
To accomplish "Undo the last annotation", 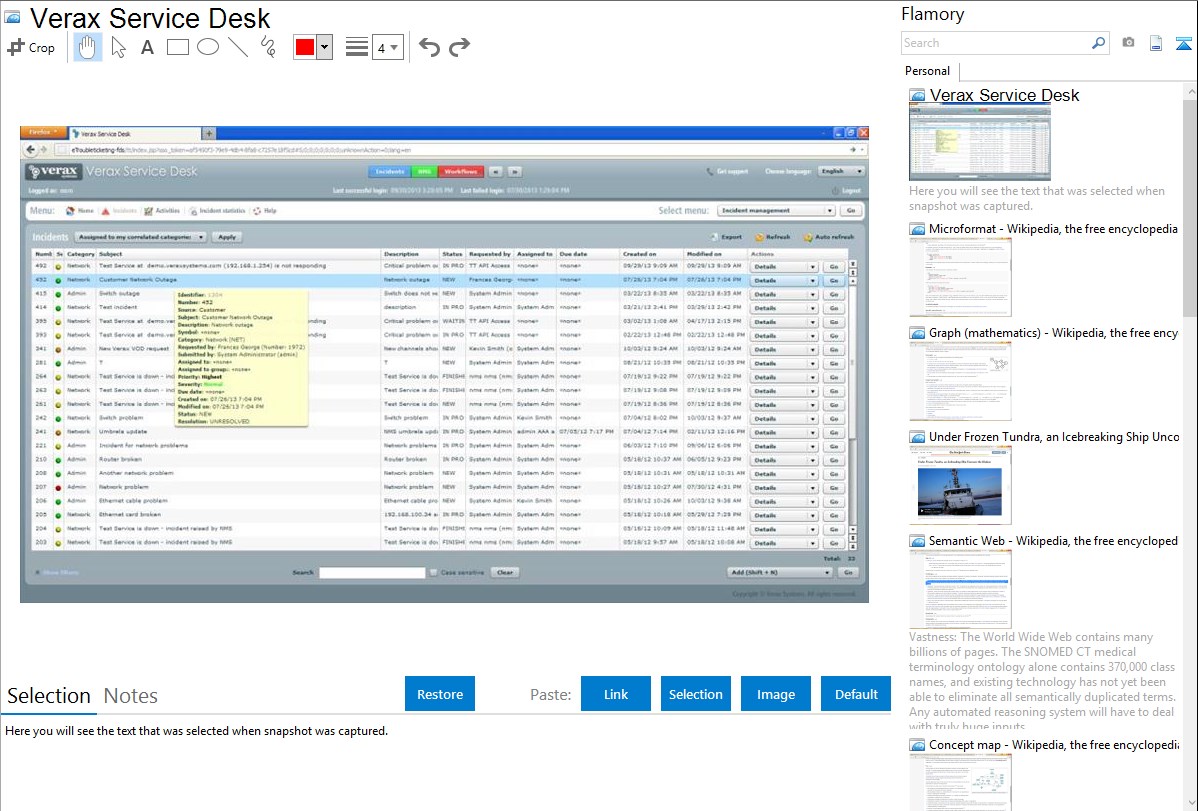I will click(x=429, y=47).
